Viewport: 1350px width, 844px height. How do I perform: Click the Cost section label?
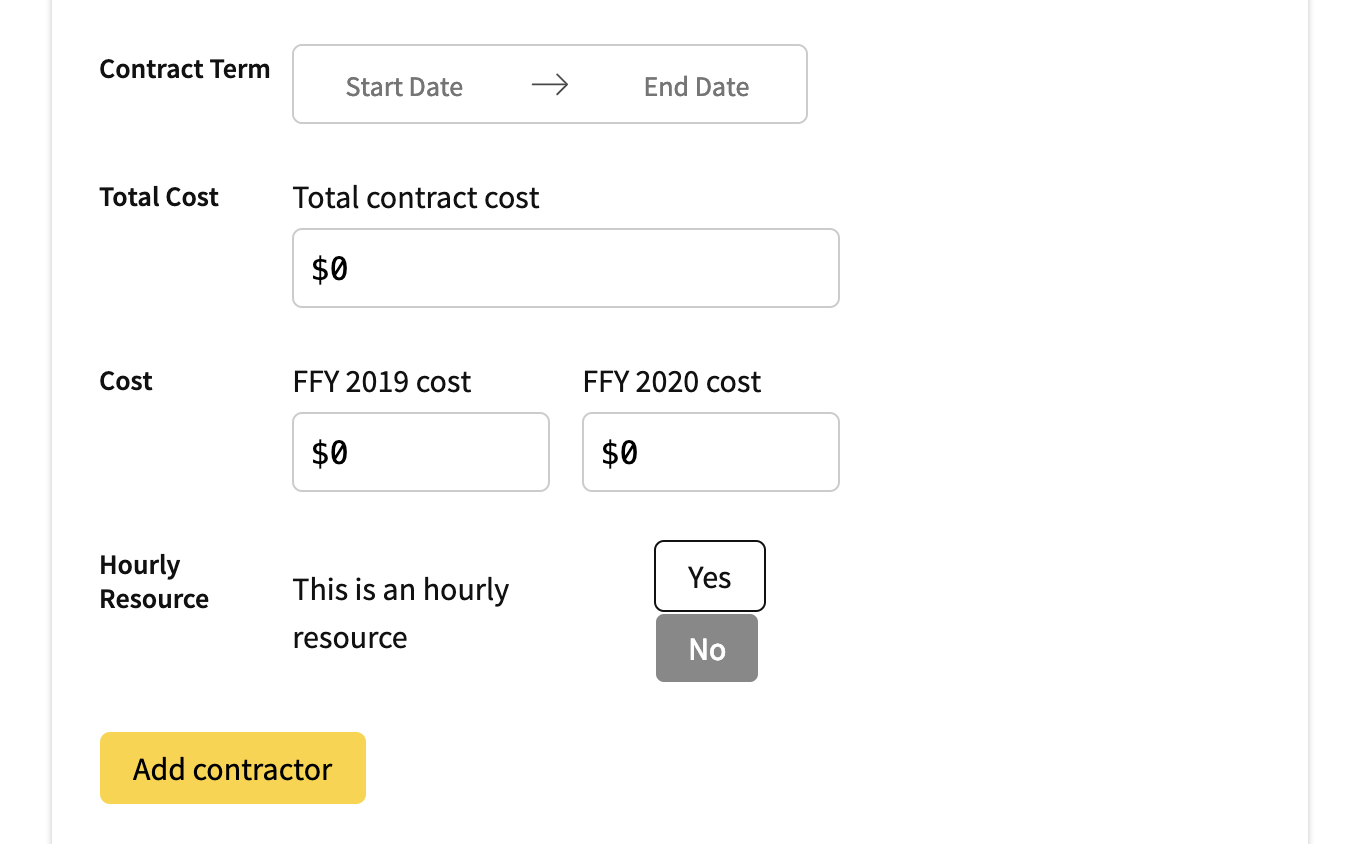[x=125, y=381]
